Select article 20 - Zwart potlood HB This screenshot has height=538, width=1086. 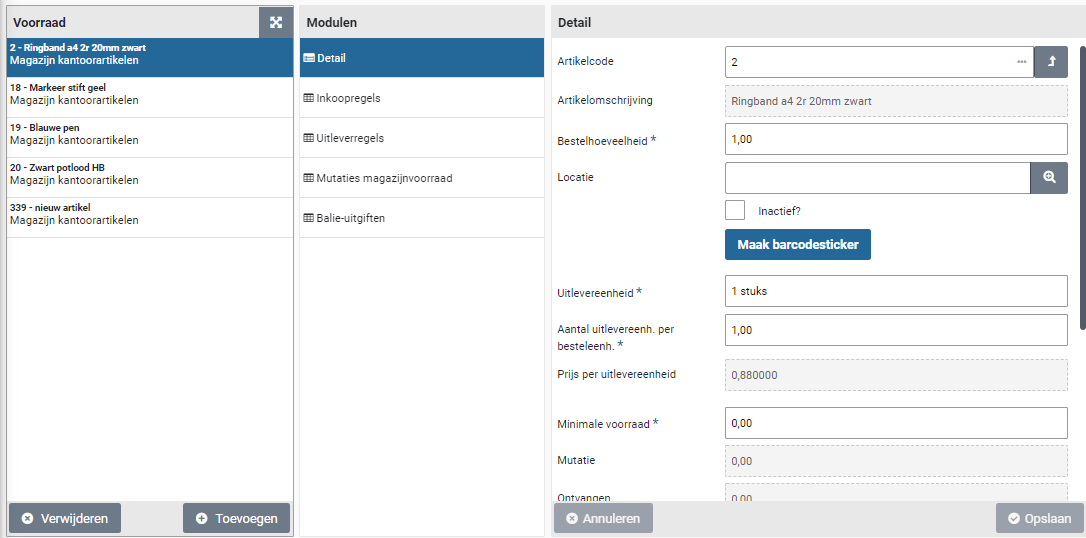click(x=150, y=174)
